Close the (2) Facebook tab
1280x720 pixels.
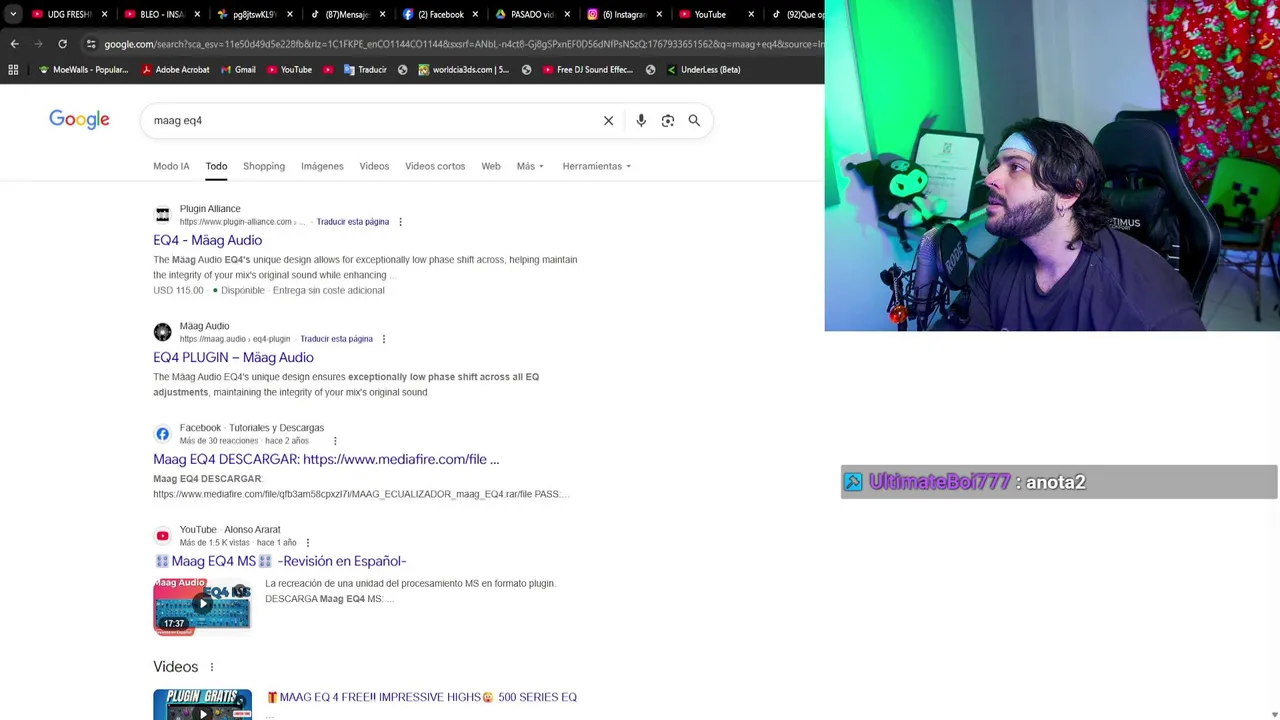(x=475, y=14)
